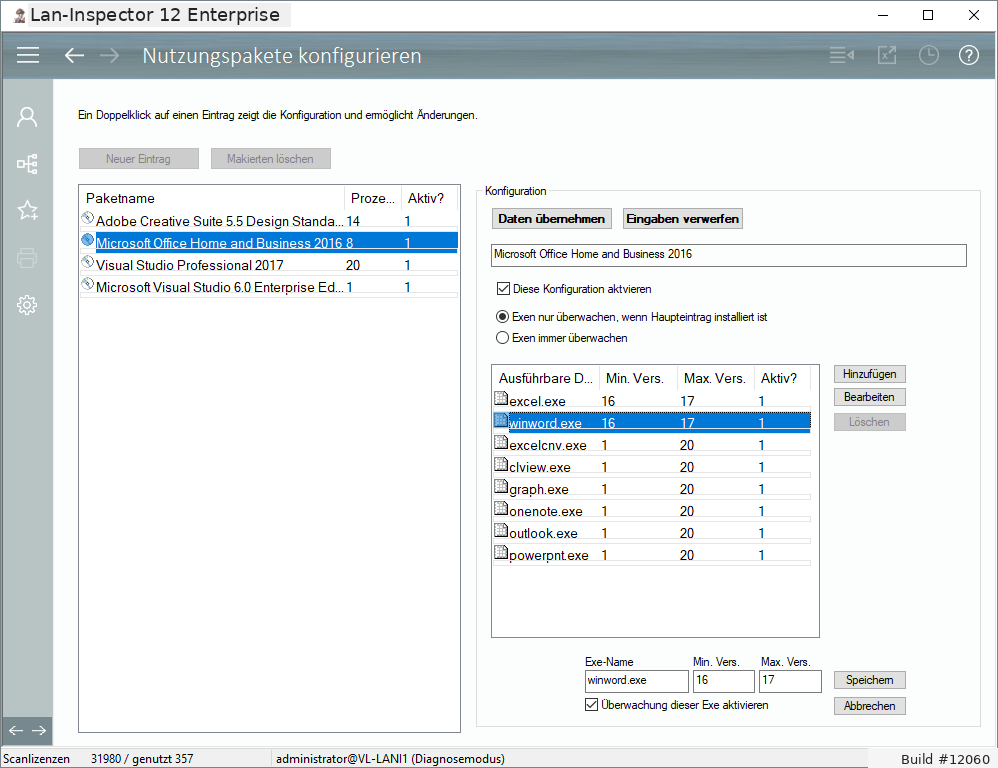
Task: Select the 'onenote.exe' row text
Action: (546, 512)
